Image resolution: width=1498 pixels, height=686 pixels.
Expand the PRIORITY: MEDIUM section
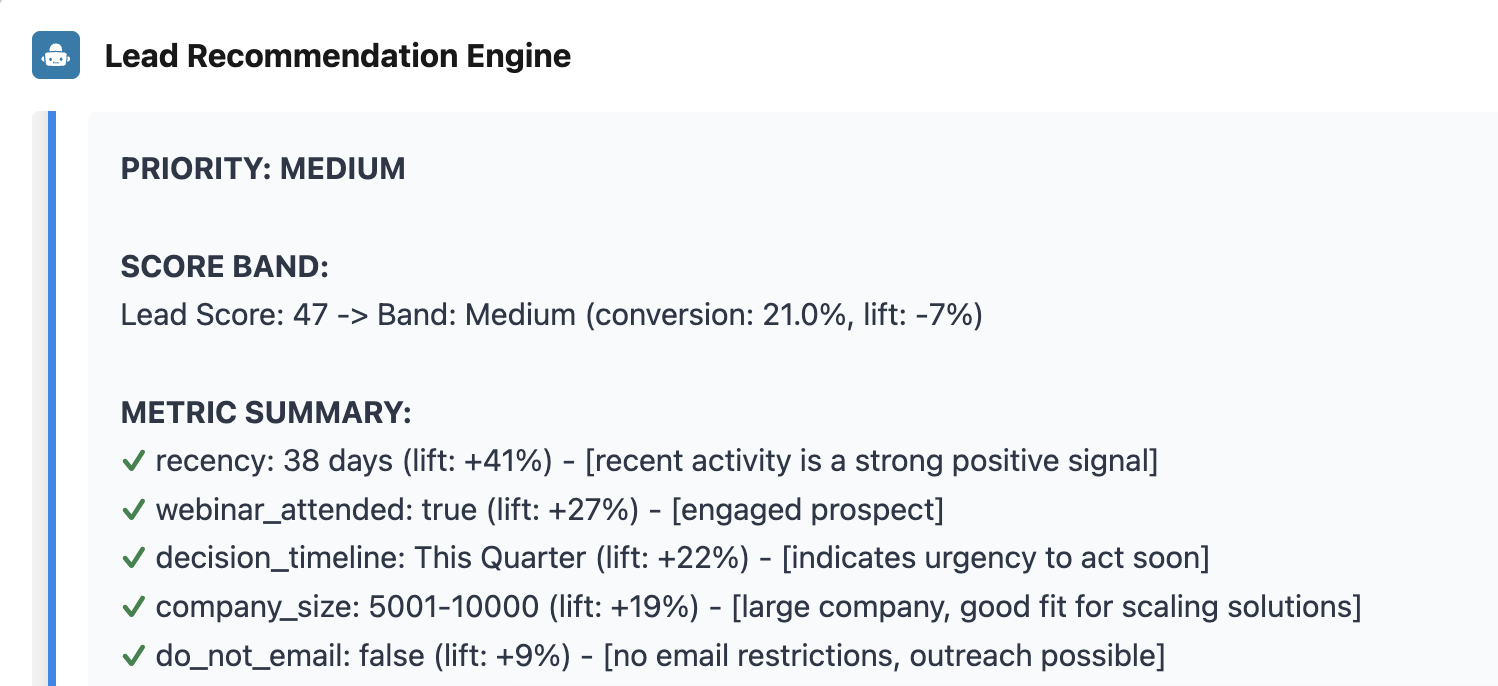[263, 168]
